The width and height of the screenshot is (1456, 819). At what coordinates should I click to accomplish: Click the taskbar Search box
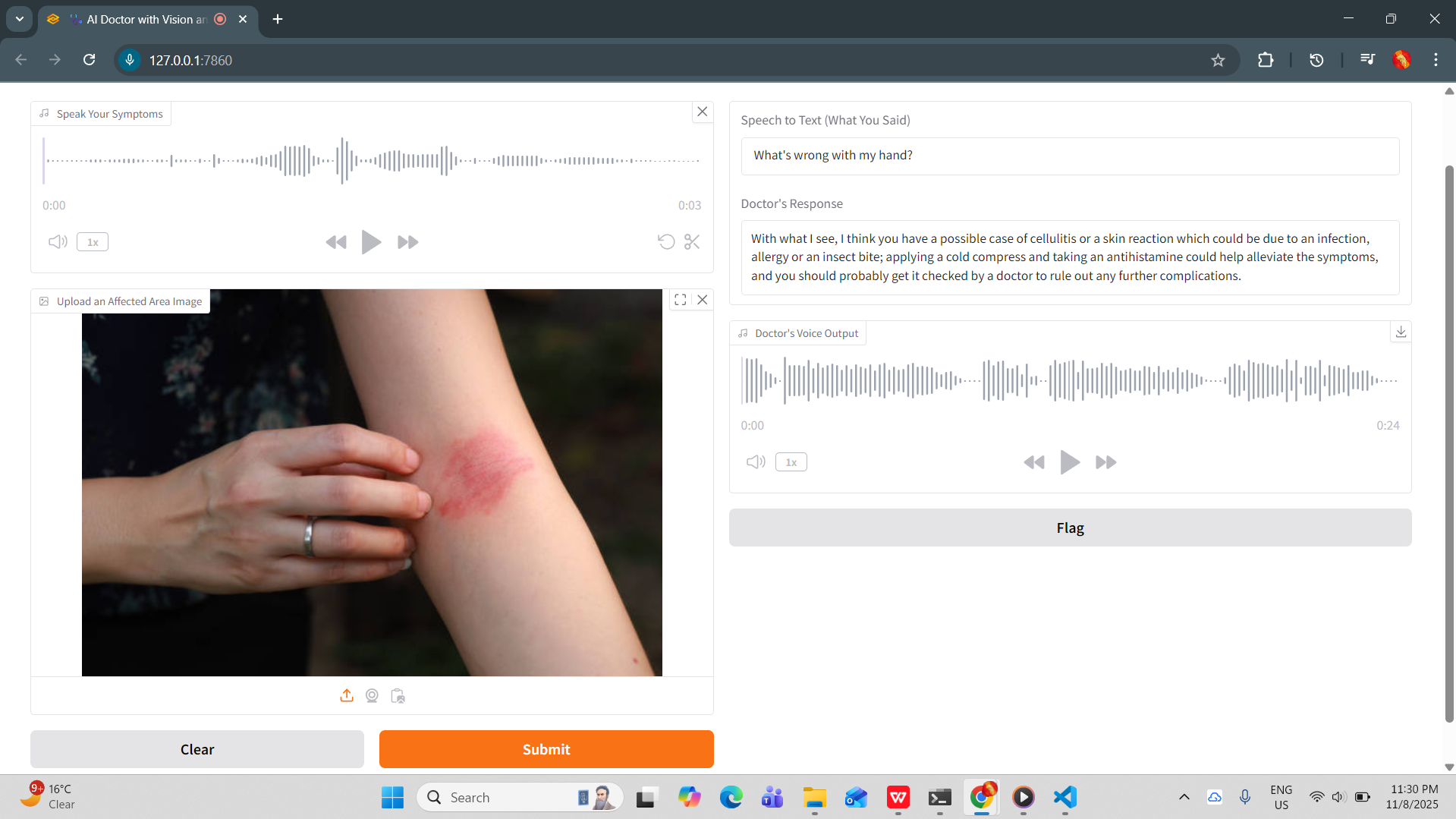click(x=520, y=797)
